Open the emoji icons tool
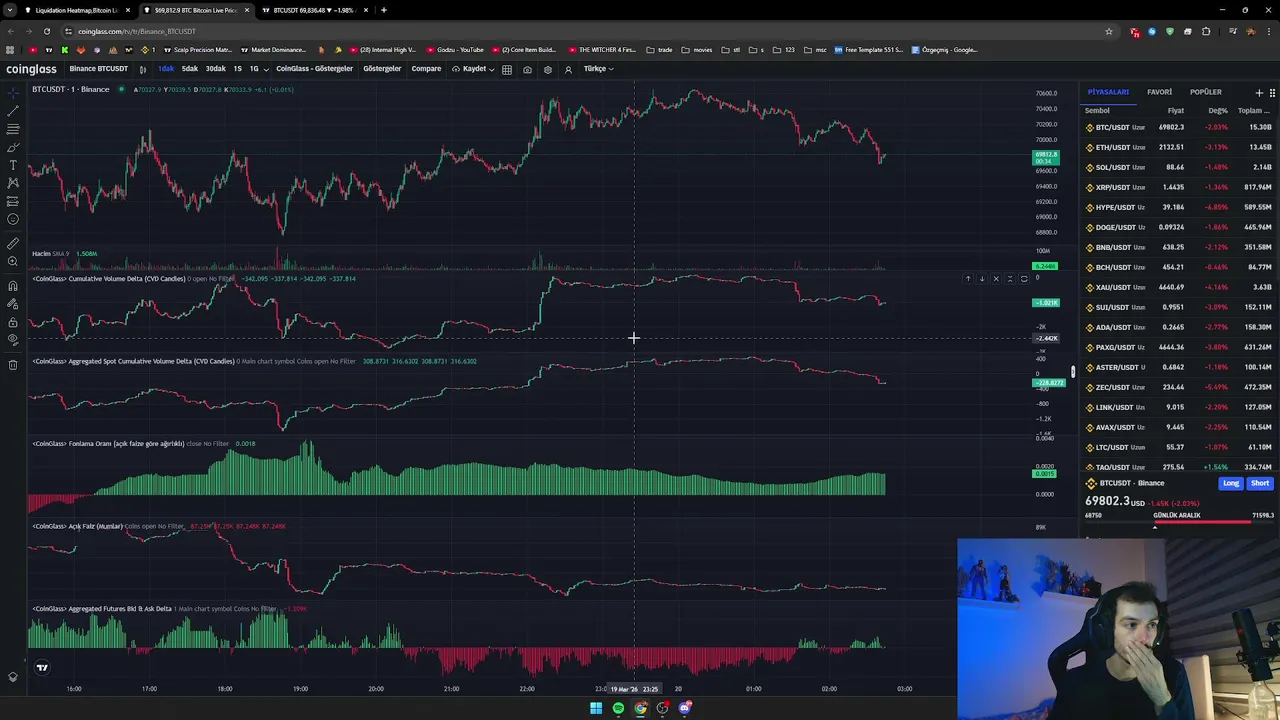Image resolution: width=1280 pixels, height=720 pixels. [13, 219]
